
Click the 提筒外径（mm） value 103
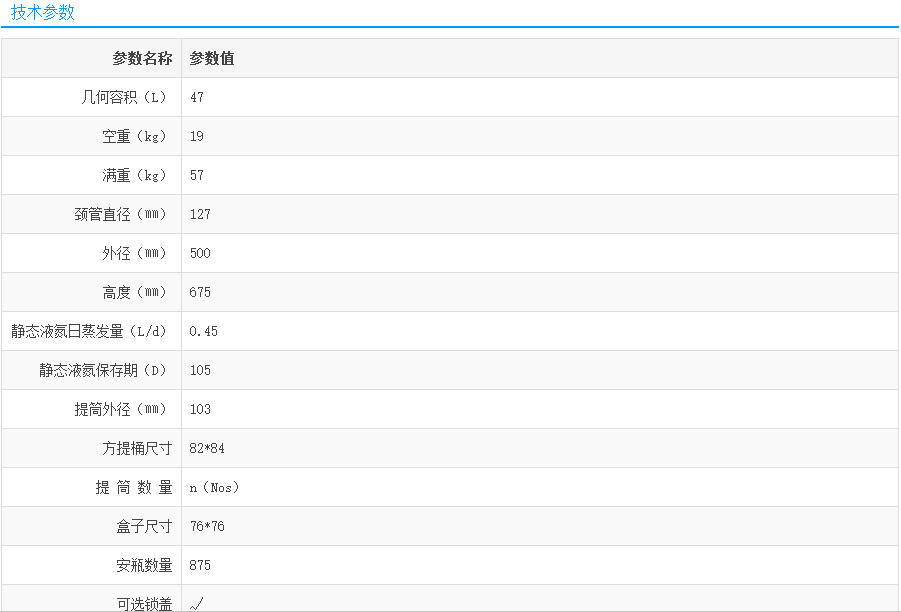tap(200, 410)
